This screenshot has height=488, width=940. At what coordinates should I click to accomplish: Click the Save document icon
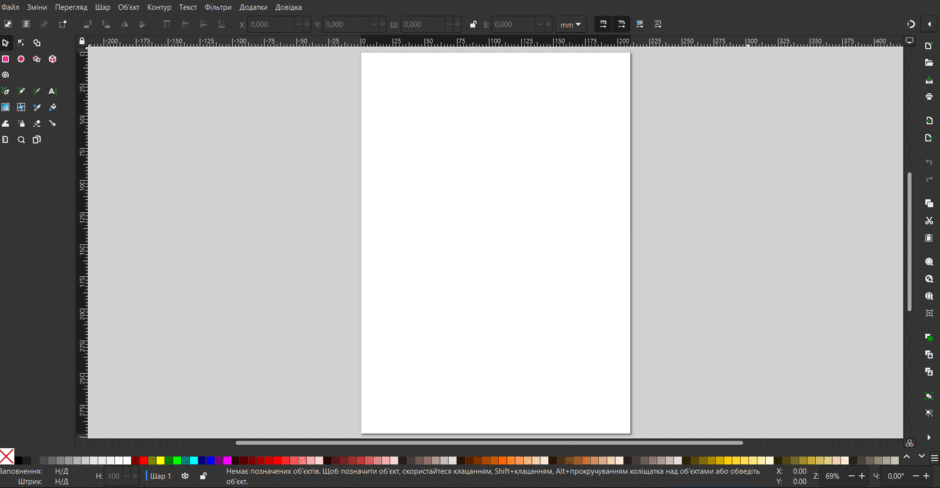[x=929, y=80]
